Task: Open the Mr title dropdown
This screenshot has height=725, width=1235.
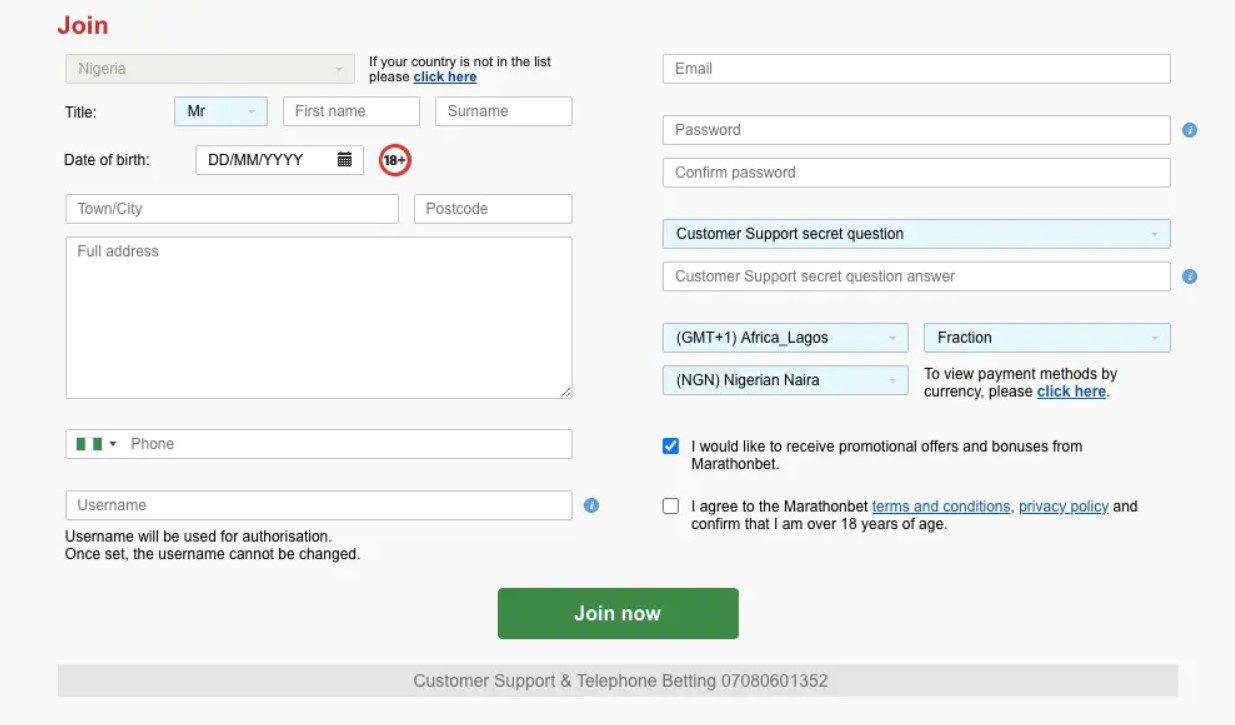Action: click(221, 111)
